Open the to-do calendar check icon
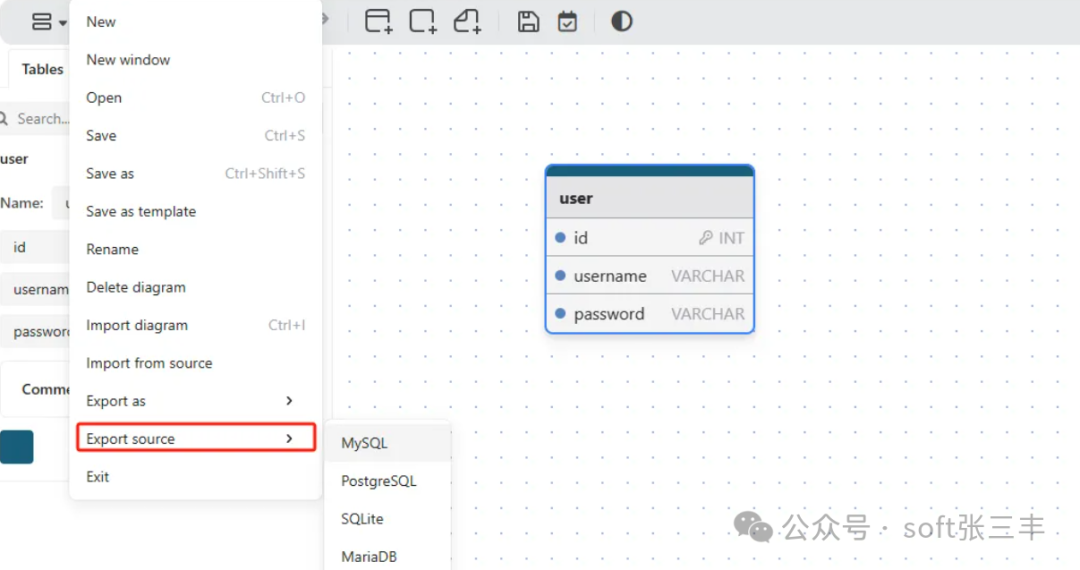This screenshot has width=1080, height=570. pos(568,21)
